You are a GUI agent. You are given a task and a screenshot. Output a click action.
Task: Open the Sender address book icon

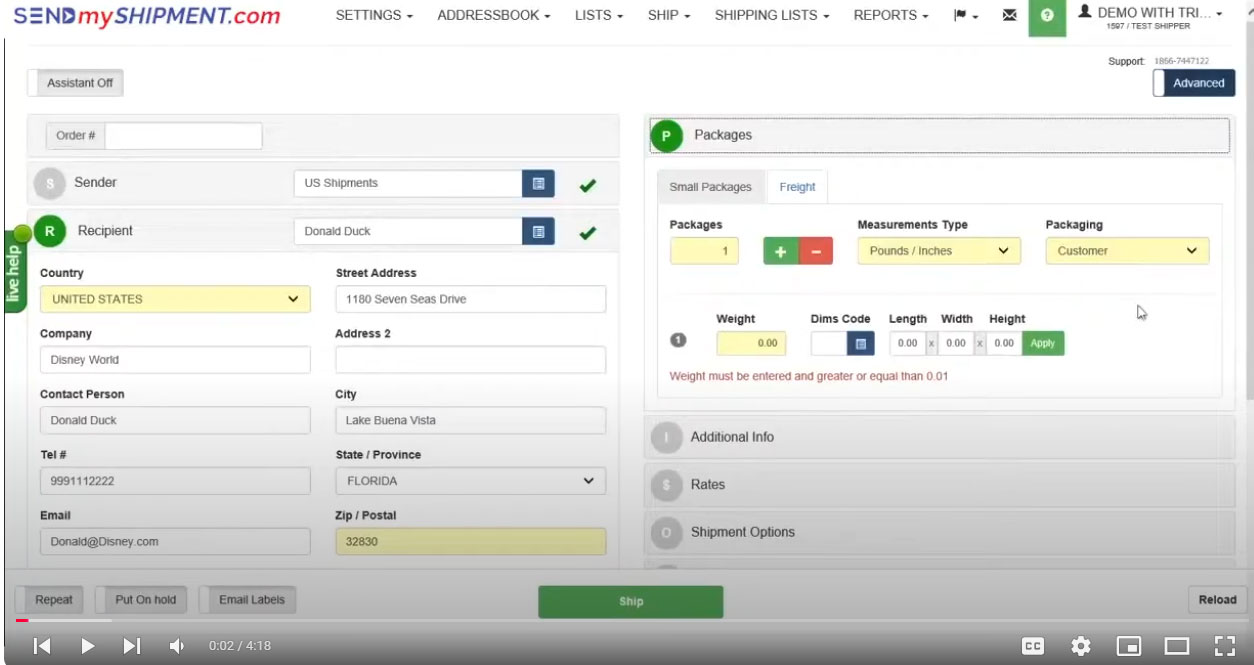(538, 183)
